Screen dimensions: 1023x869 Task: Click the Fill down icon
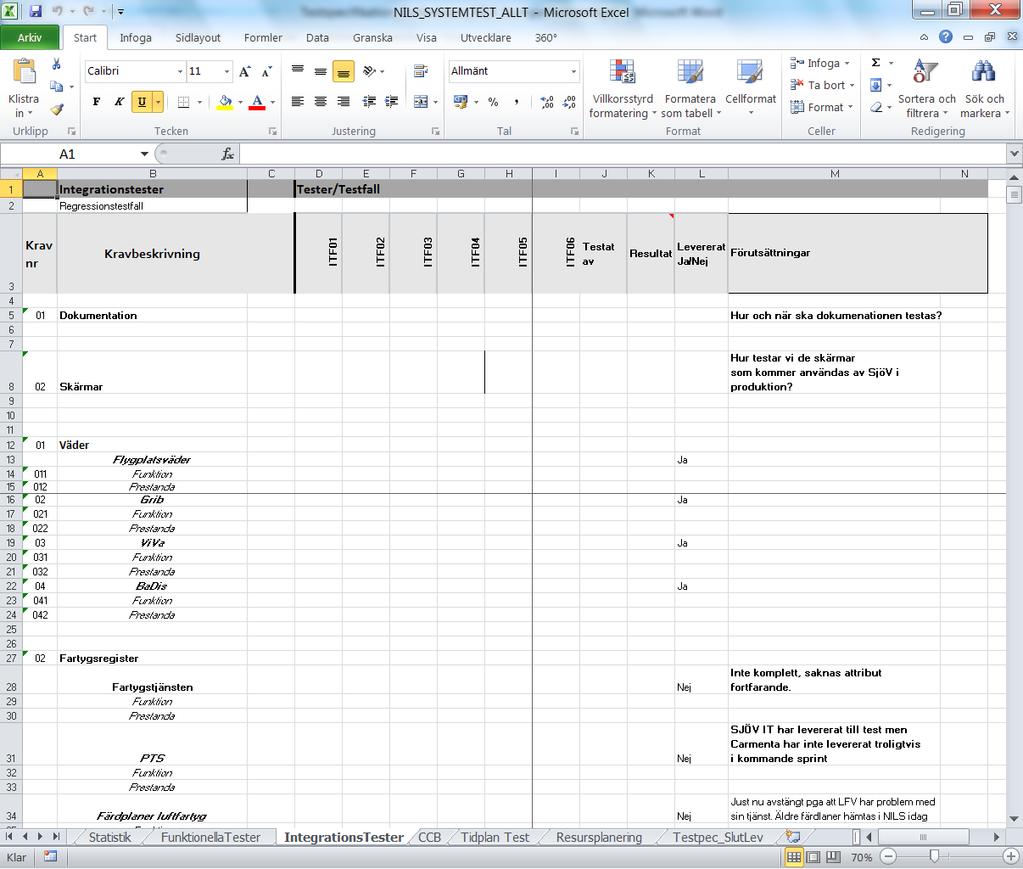[876, 85]
